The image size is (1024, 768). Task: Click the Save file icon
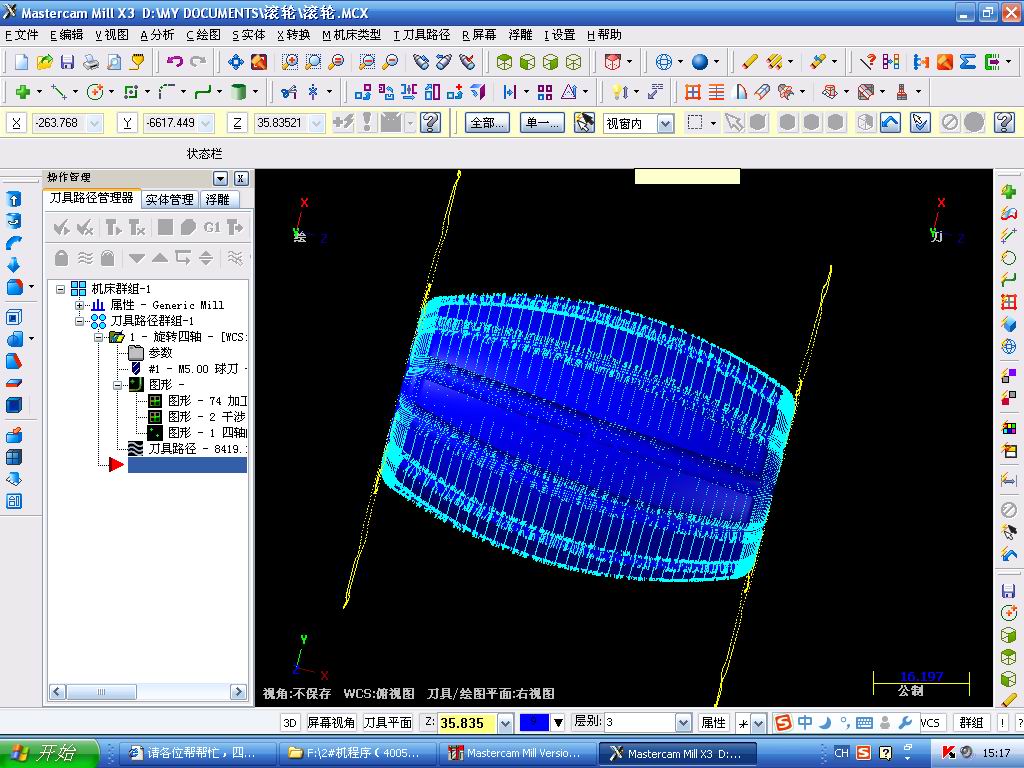(x=68, y=62)
